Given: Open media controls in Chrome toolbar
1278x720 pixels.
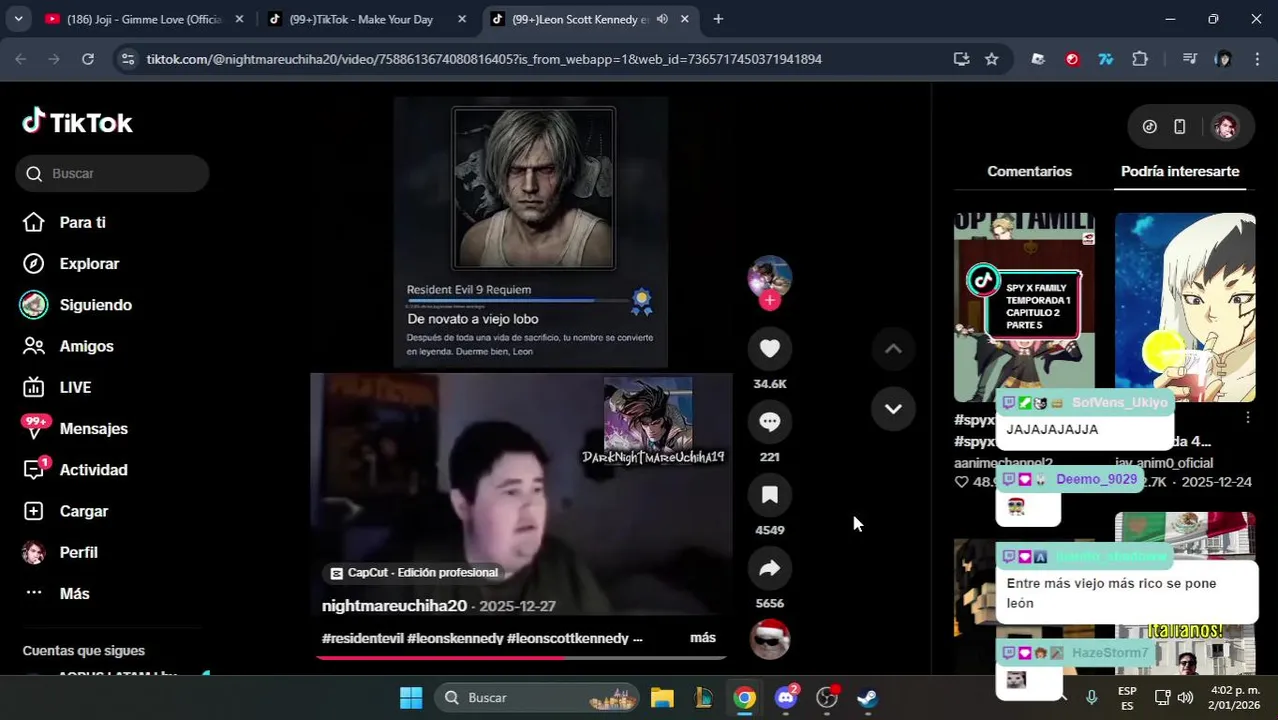Looking at the screenshot, I should (x=1189, y=59).
